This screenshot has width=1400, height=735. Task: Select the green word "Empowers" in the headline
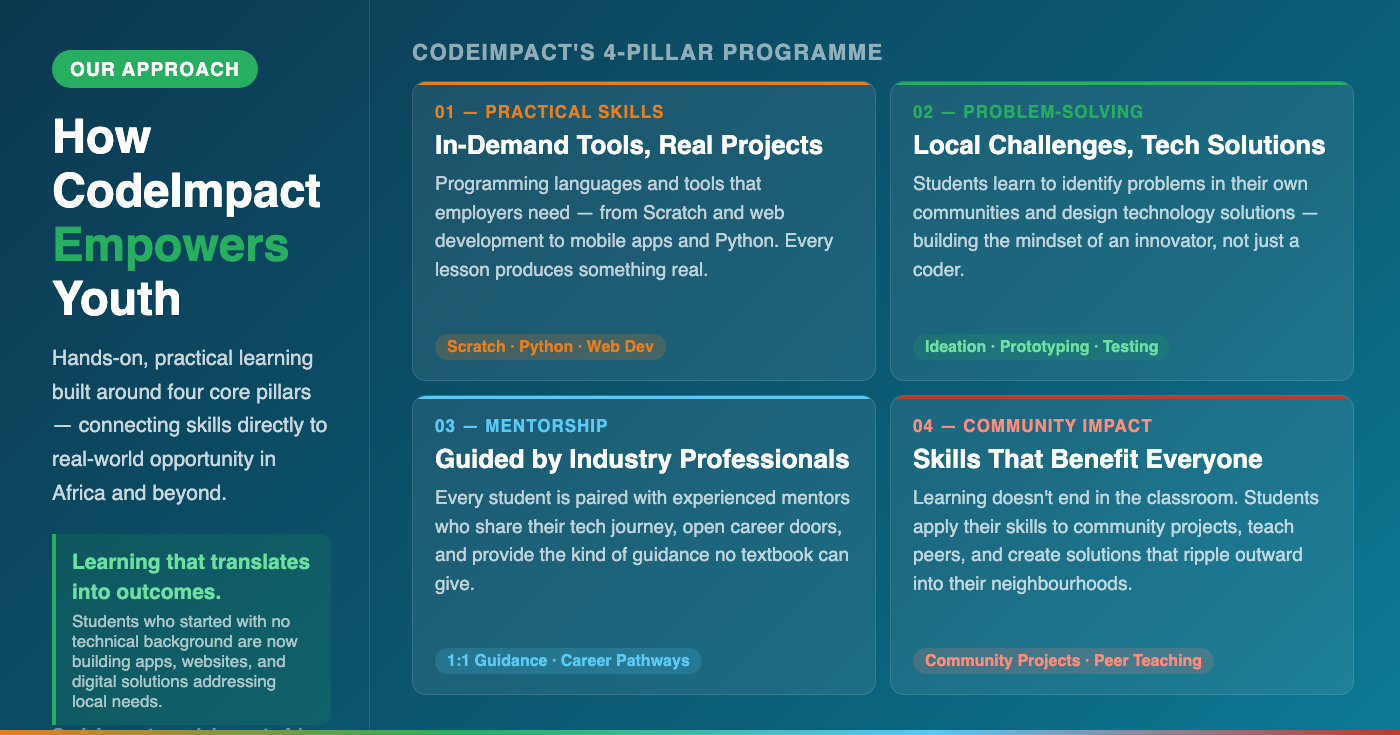pyautogui.click(x=171, y=245)
